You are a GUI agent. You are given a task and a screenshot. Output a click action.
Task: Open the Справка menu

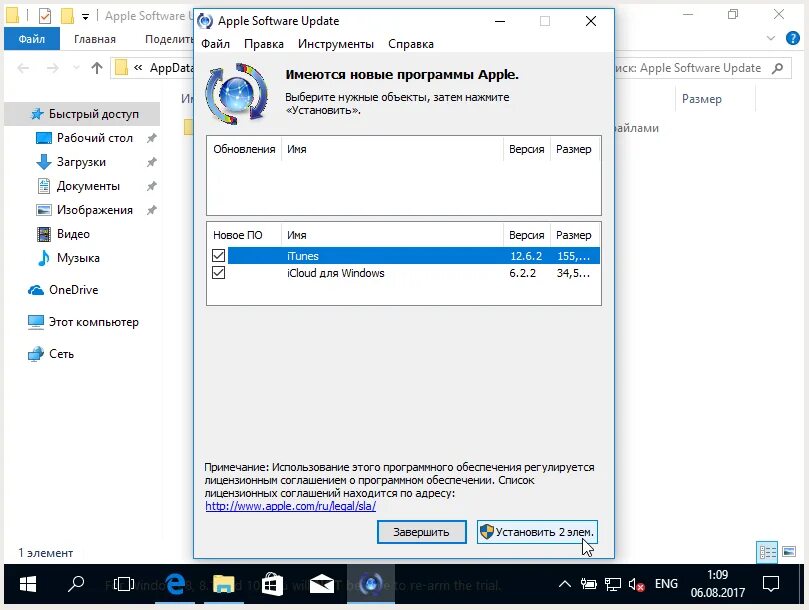pos(411,44)
